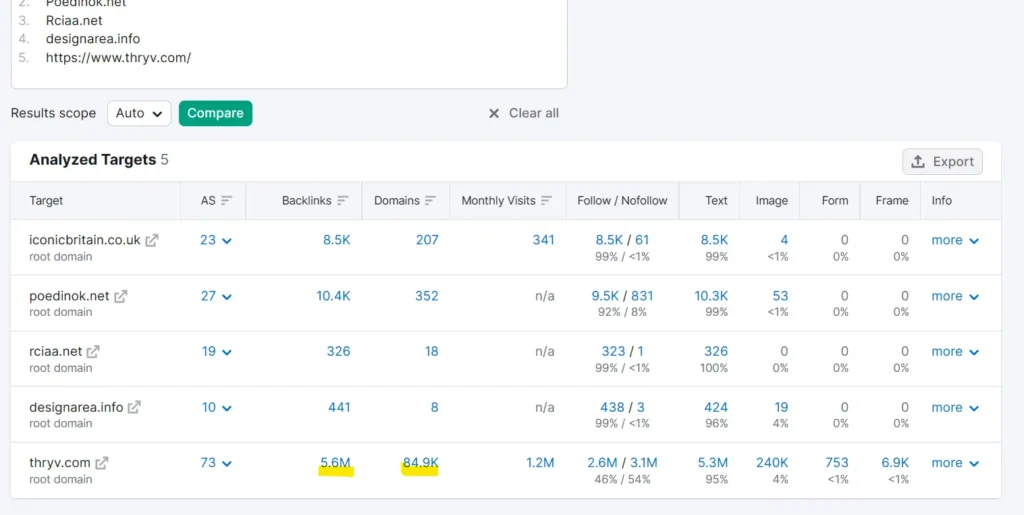Open 753 form links for thryv.com

click(837, 463)
